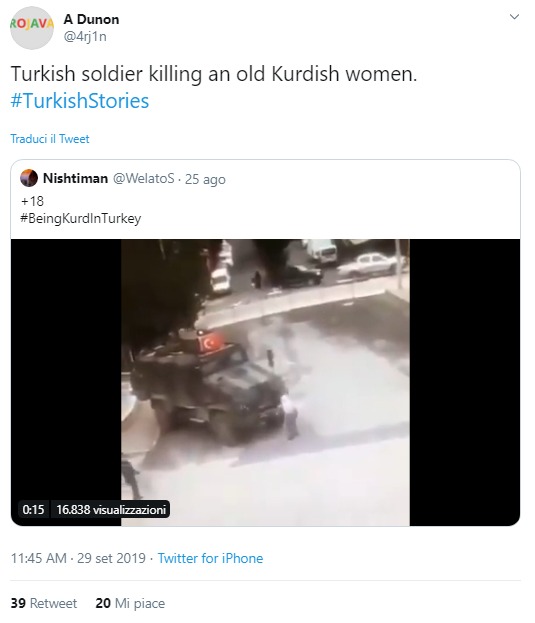
Task: Play the embedded video thumbnail
Action: [265, 383]
